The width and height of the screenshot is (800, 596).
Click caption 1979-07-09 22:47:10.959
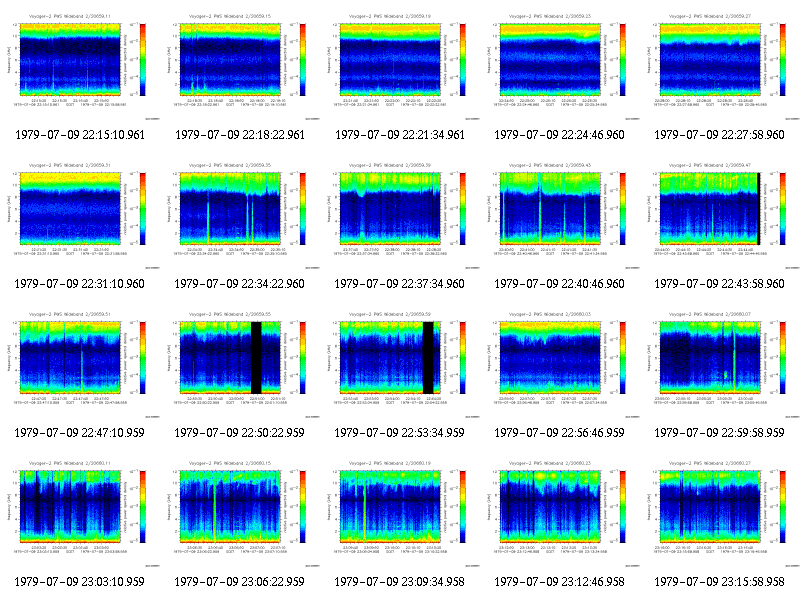pos(80,433)
